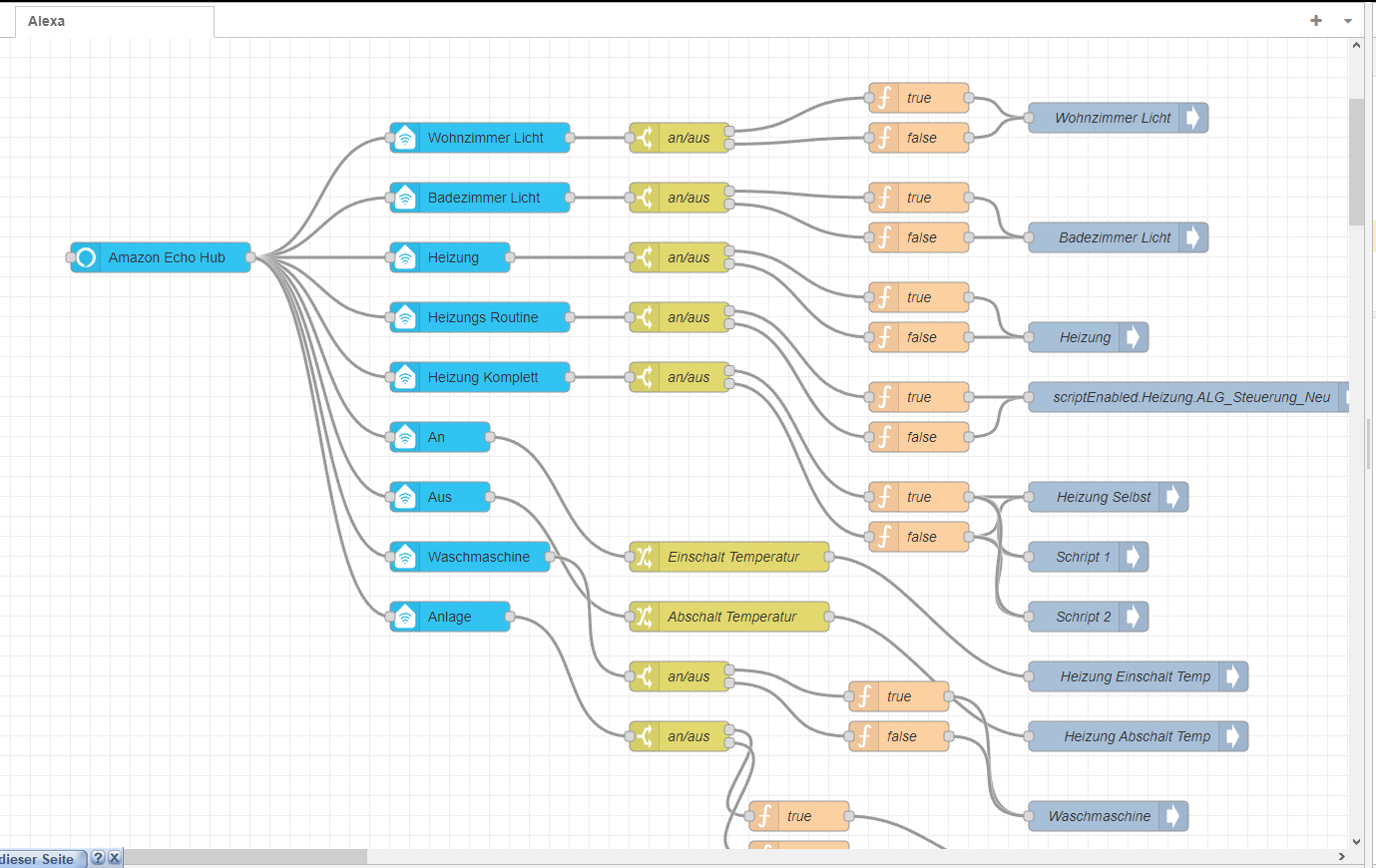Image resolution: width=1376 pixels, height=868 pixels.
Task: Select true function node feeding Wohnzimmer Licht output
Action: (919, 98)
